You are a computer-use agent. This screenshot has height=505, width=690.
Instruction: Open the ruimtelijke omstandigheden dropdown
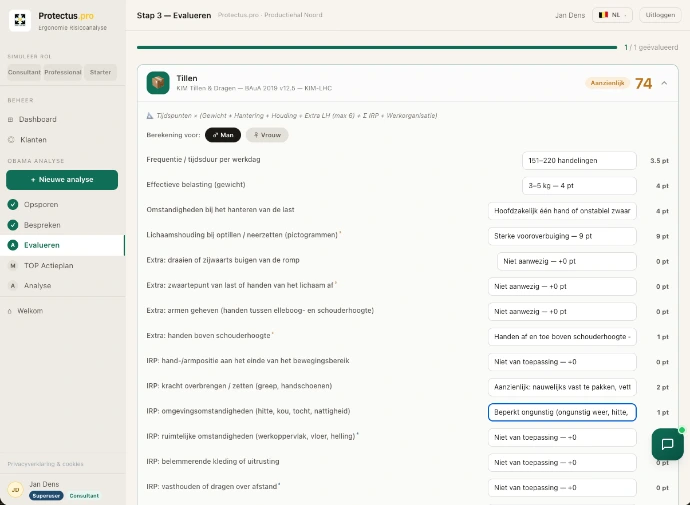click(x=562, y=437)
